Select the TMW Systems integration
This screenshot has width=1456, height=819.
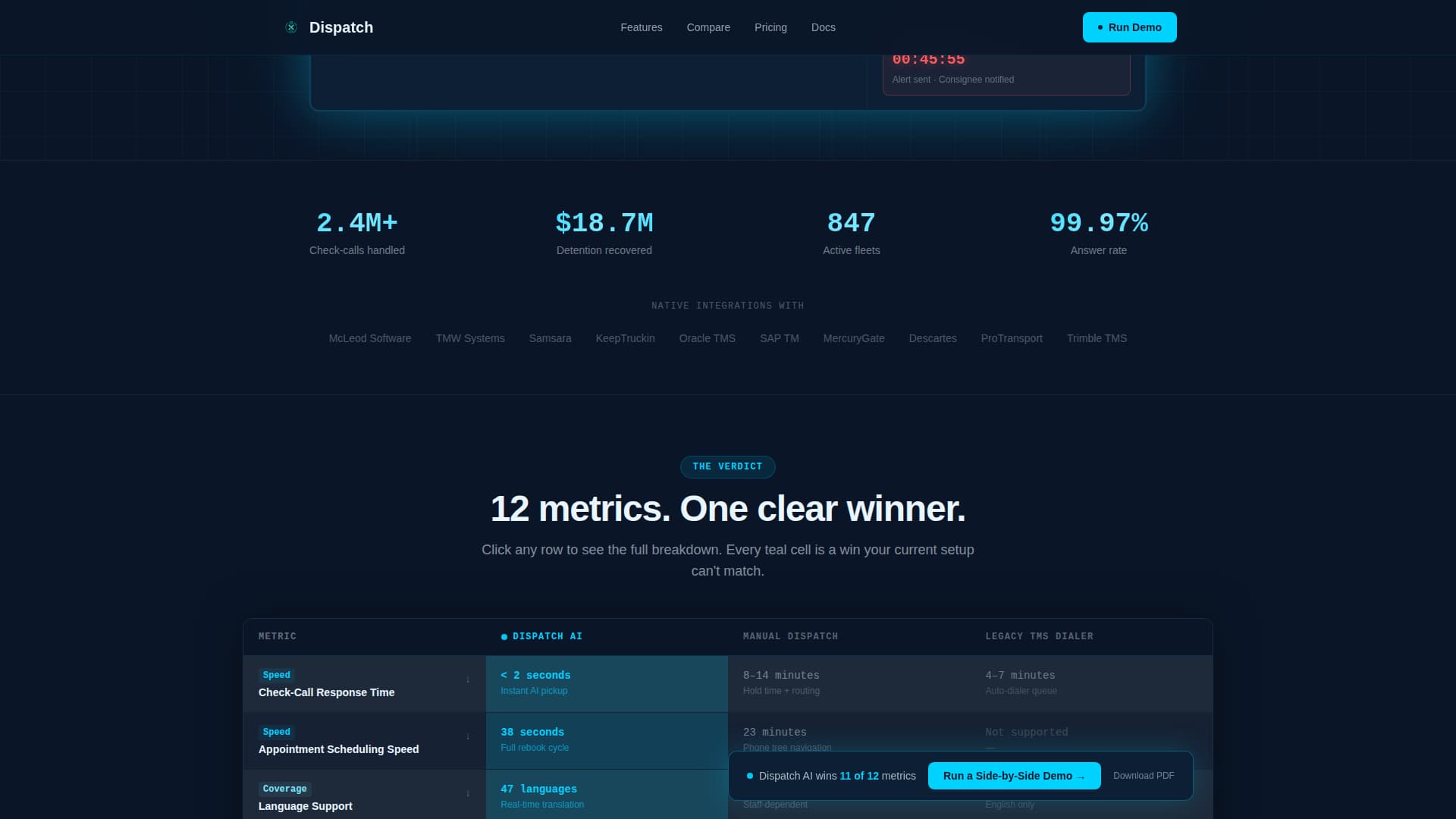[x=470, y=338]
